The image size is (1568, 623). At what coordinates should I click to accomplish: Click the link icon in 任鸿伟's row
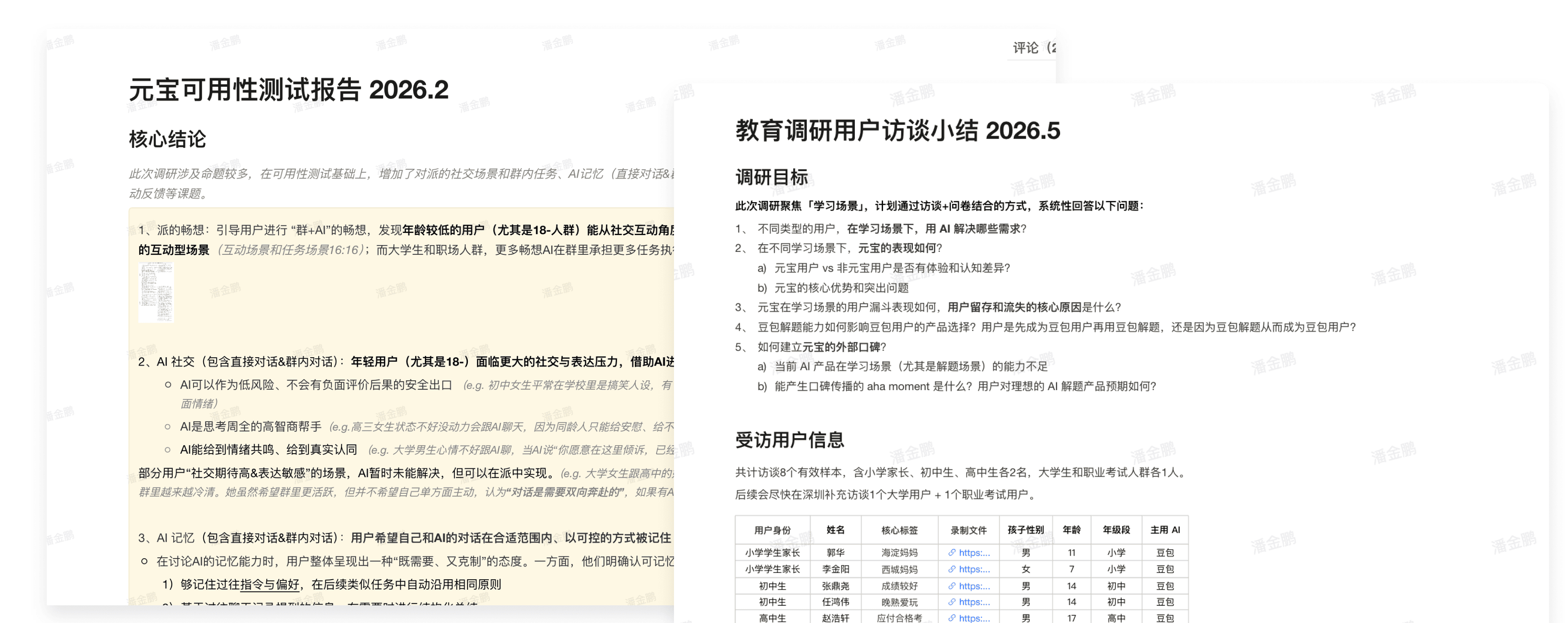click(x=951, y=602)
